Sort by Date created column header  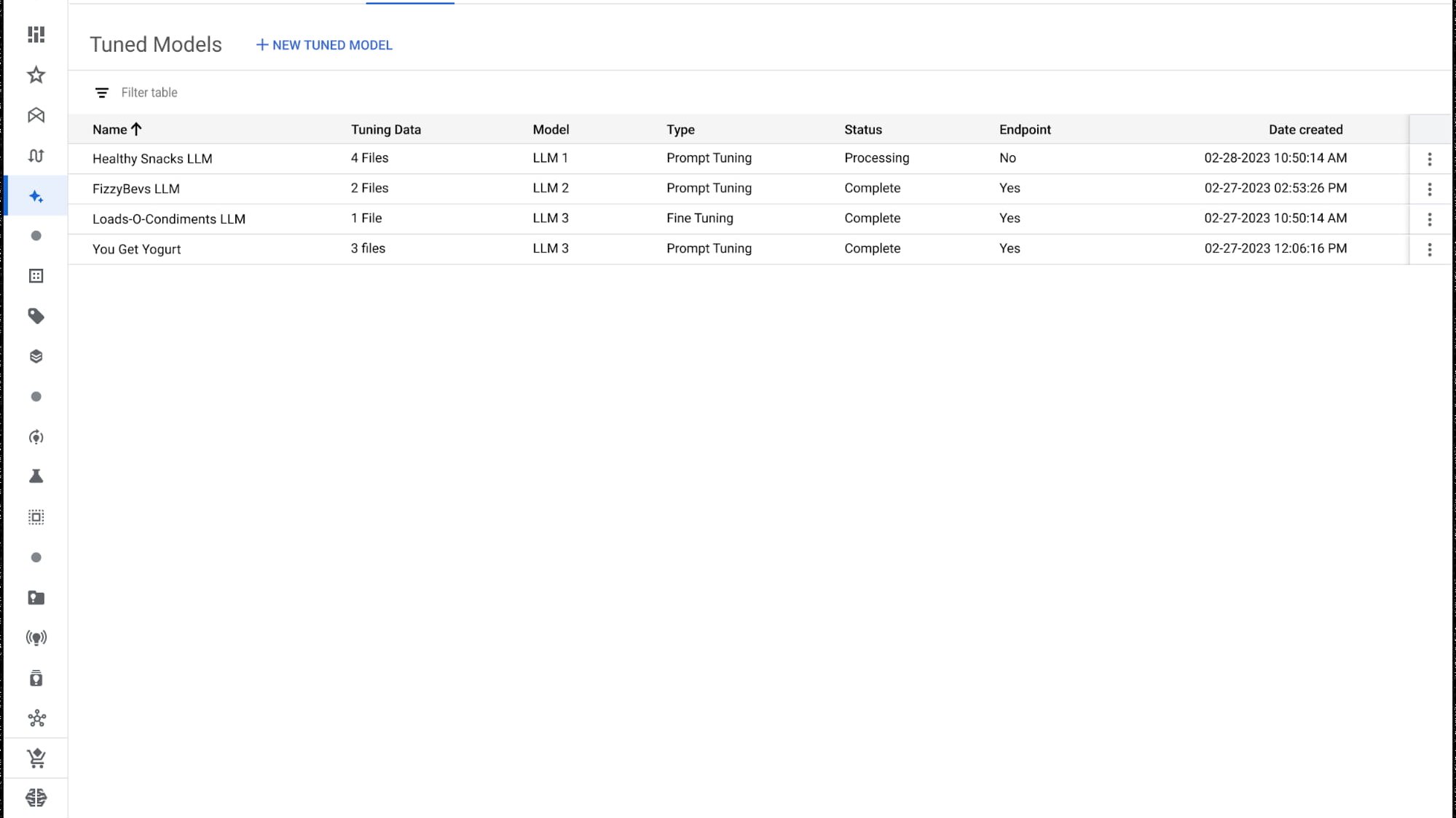click(1305, 130)
